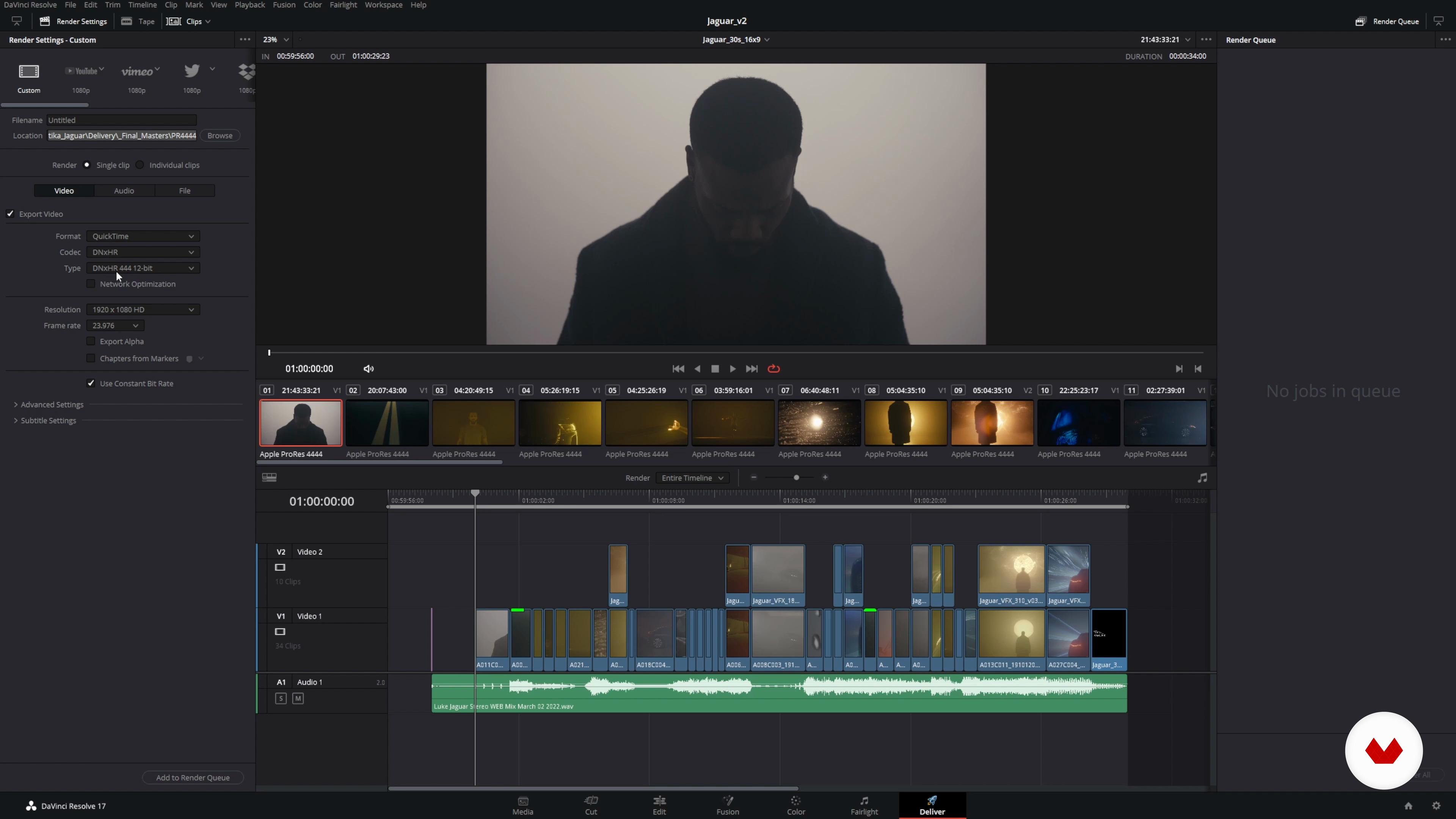Zoom out timeline with minus icon

[753, 478]
